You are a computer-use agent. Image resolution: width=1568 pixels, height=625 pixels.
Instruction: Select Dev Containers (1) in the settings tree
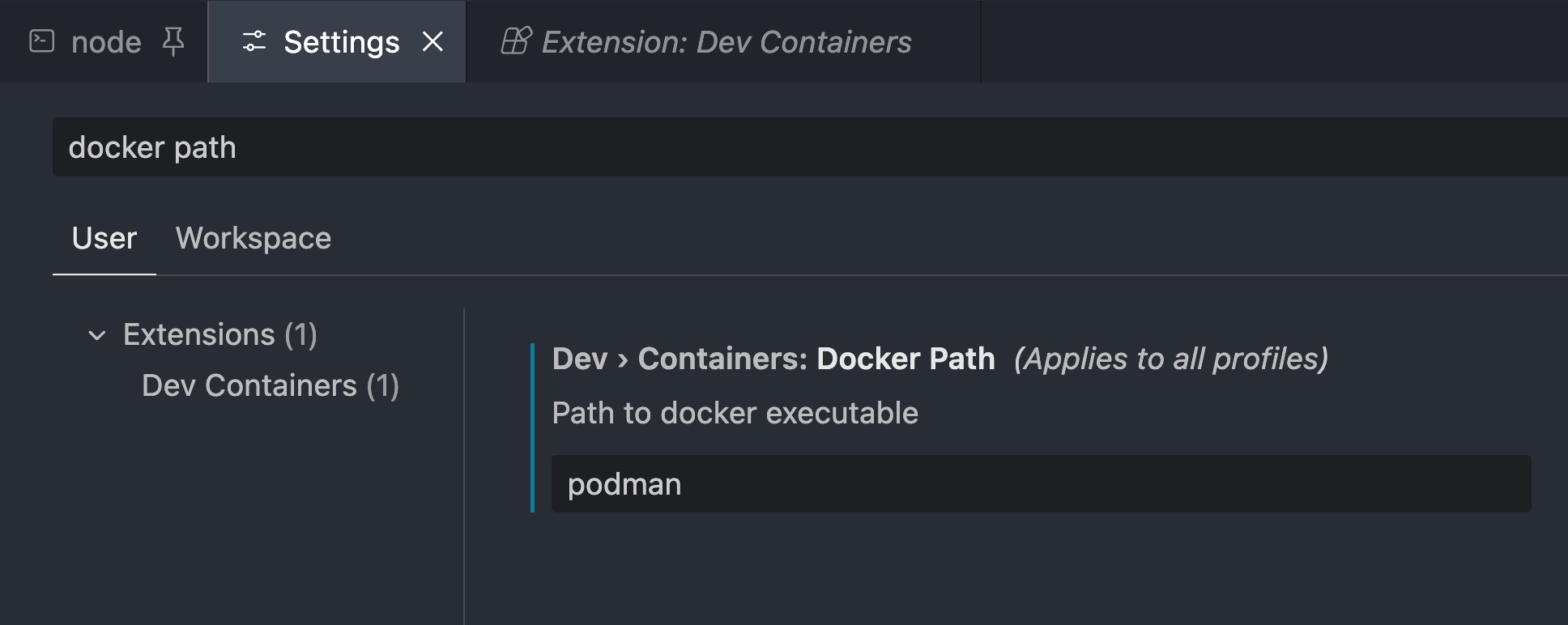270,386
